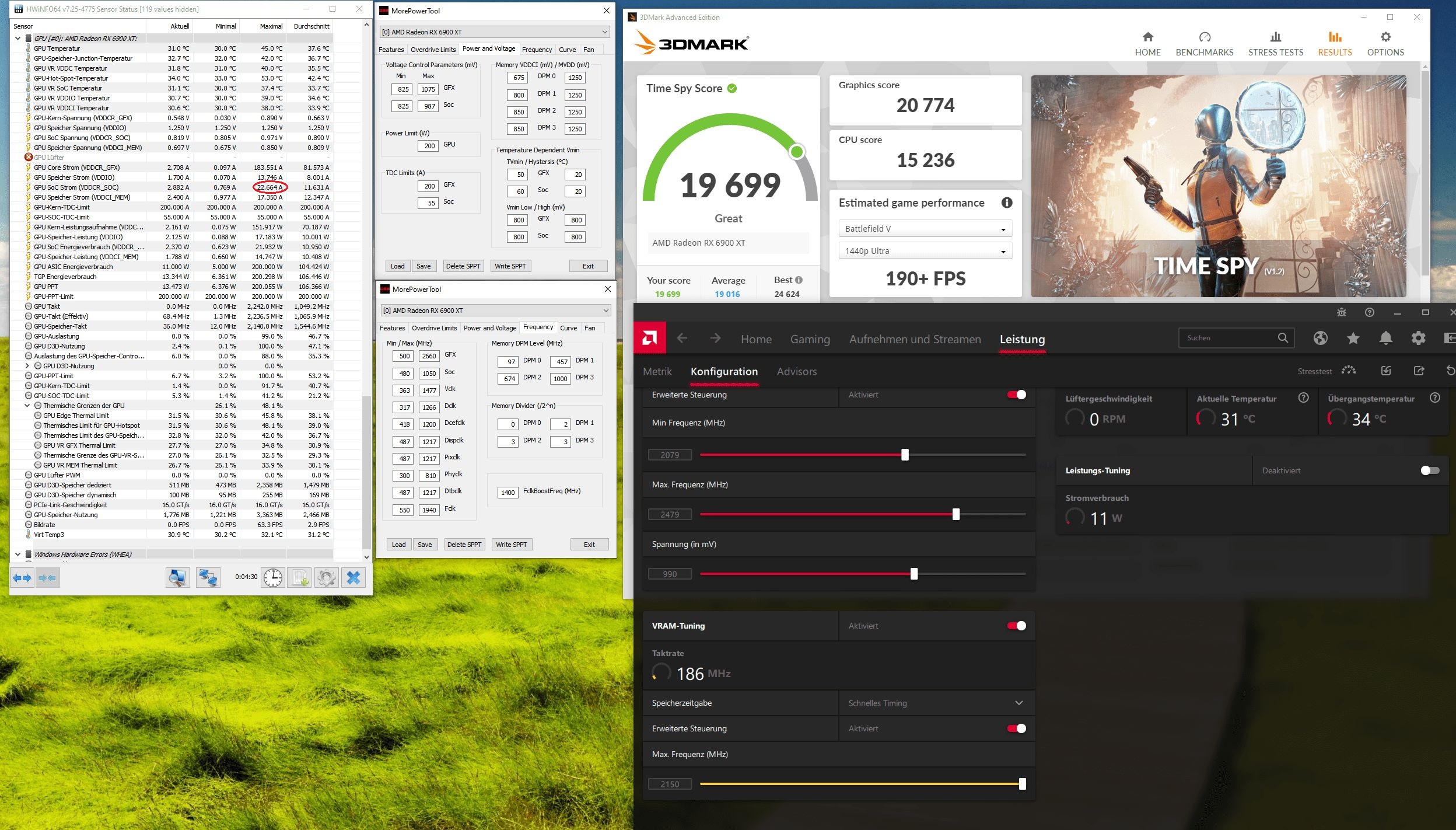1456x830 pixels.
Task: Click the AMD bug report icon
Action: coord(1341,313)
